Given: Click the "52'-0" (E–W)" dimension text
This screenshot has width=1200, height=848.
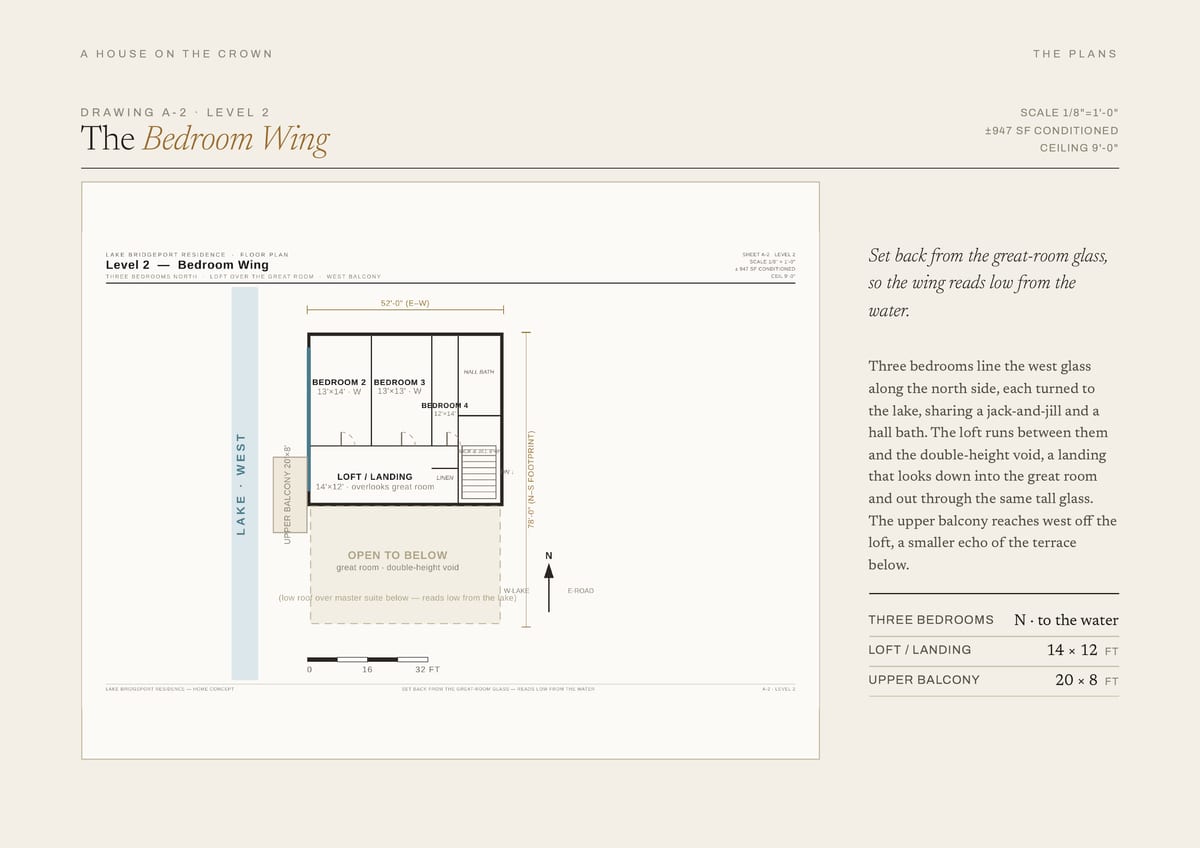Looking at the screenshot, I should tap(405, 303).
